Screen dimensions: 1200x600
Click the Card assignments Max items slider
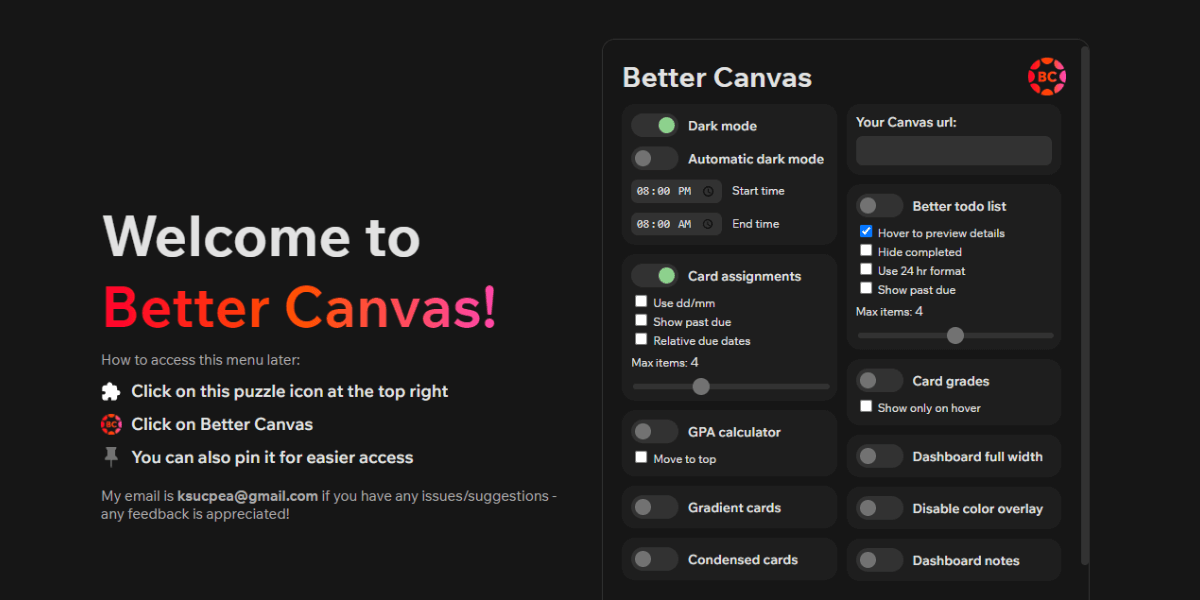pos(730,386)
